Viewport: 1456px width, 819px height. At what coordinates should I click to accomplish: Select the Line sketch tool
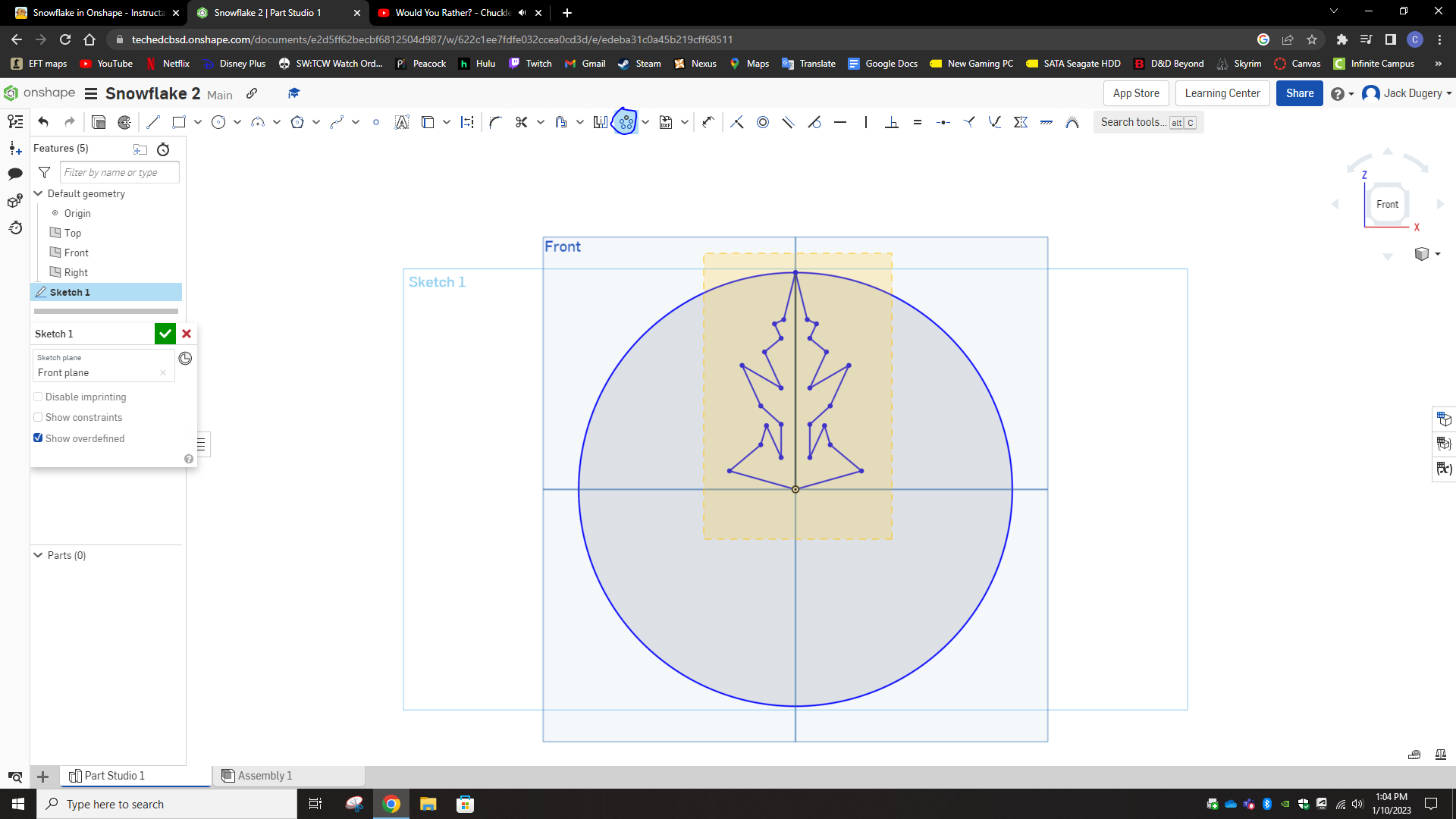coord(153,121)
